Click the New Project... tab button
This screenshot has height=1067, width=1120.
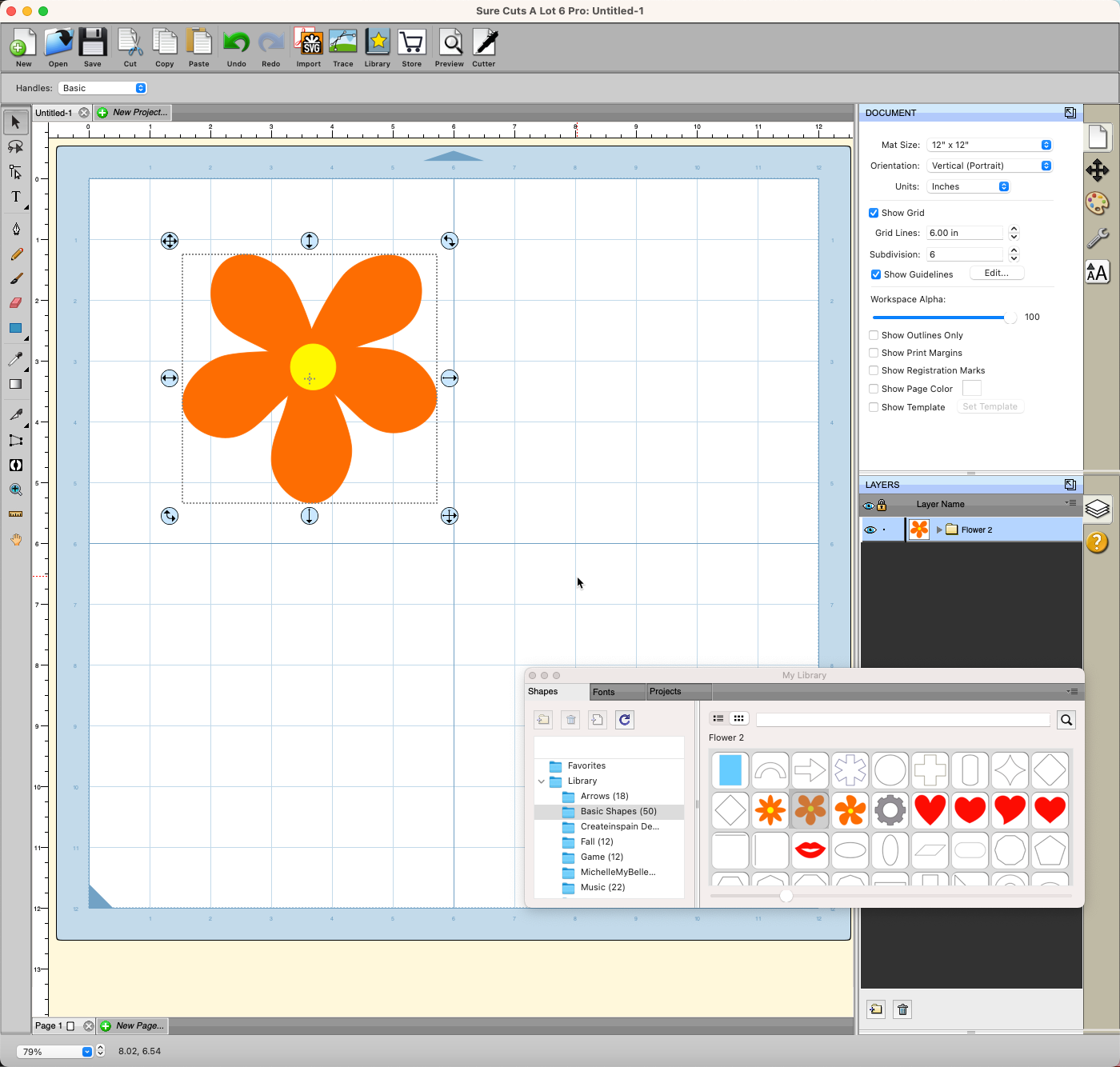[133, 113]
